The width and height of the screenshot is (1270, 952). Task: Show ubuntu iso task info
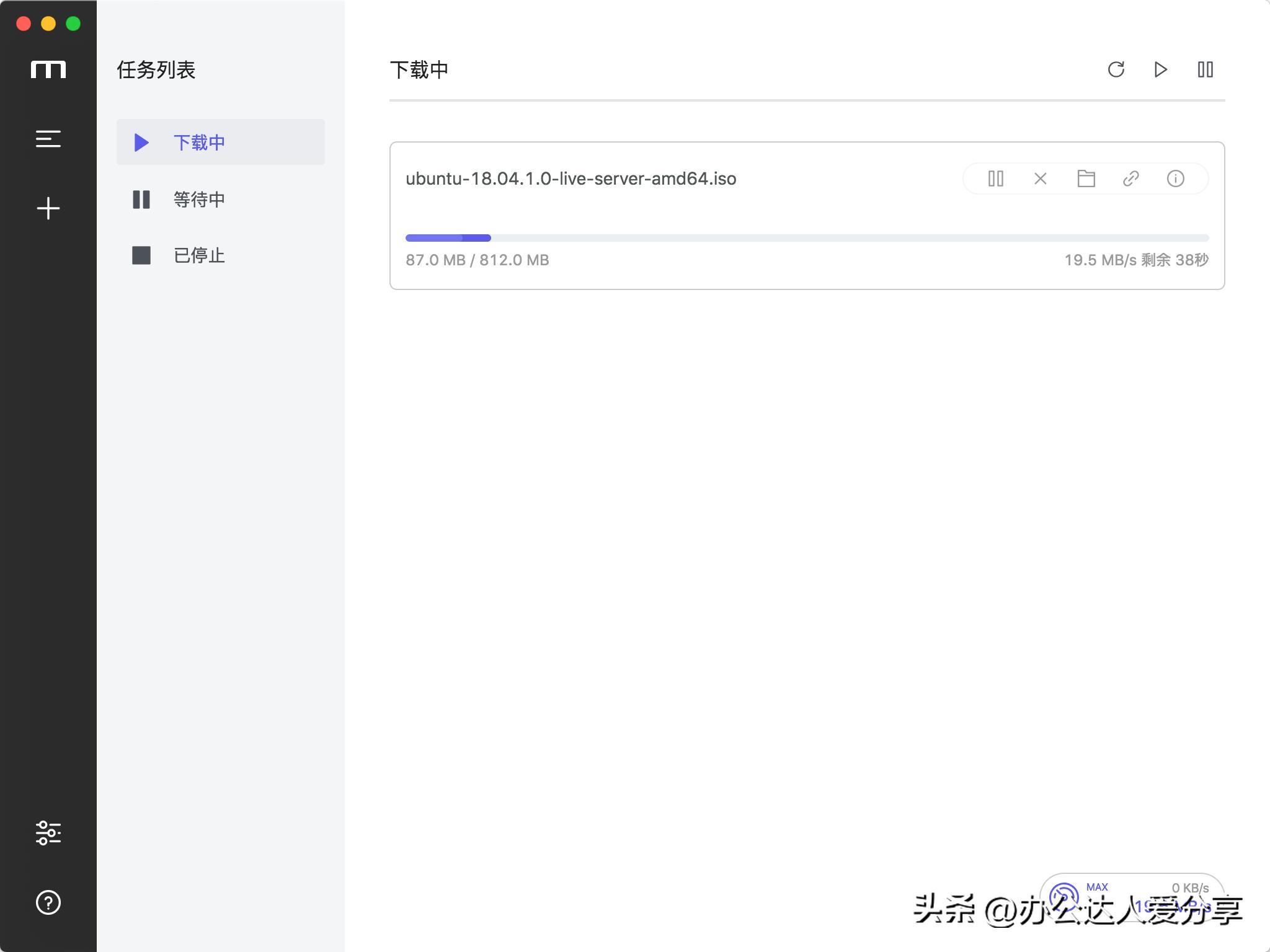tap(1176, 178)
